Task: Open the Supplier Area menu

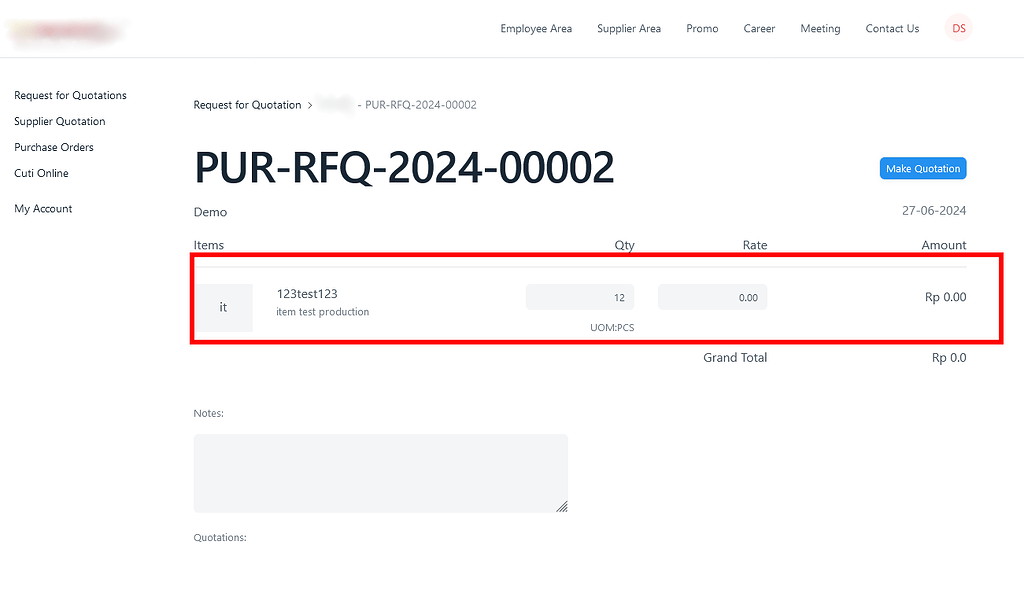Action: [x=628, y=29]
